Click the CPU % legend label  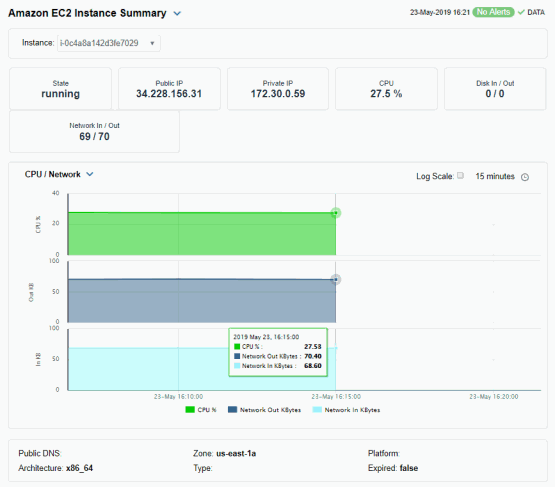(x=207, y=410)
